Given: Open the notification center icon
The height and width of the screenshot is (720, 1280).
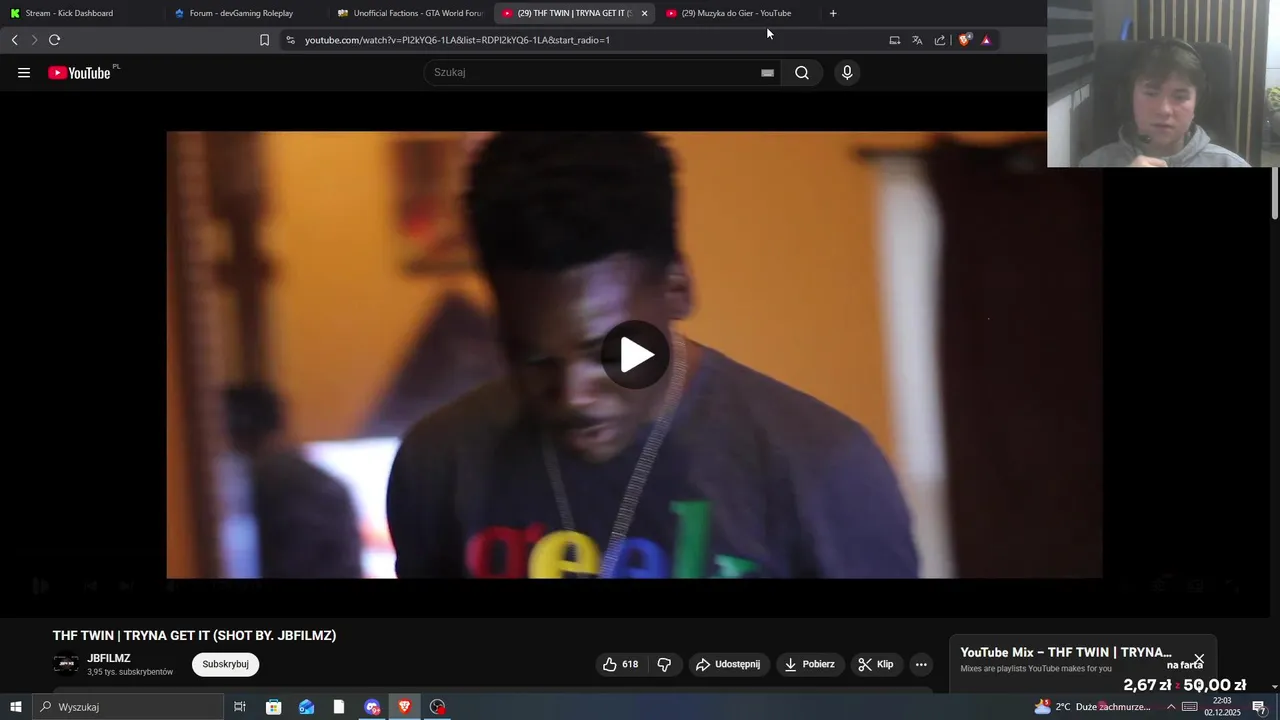Looking at the screenshot, I should pos(1259,707).
